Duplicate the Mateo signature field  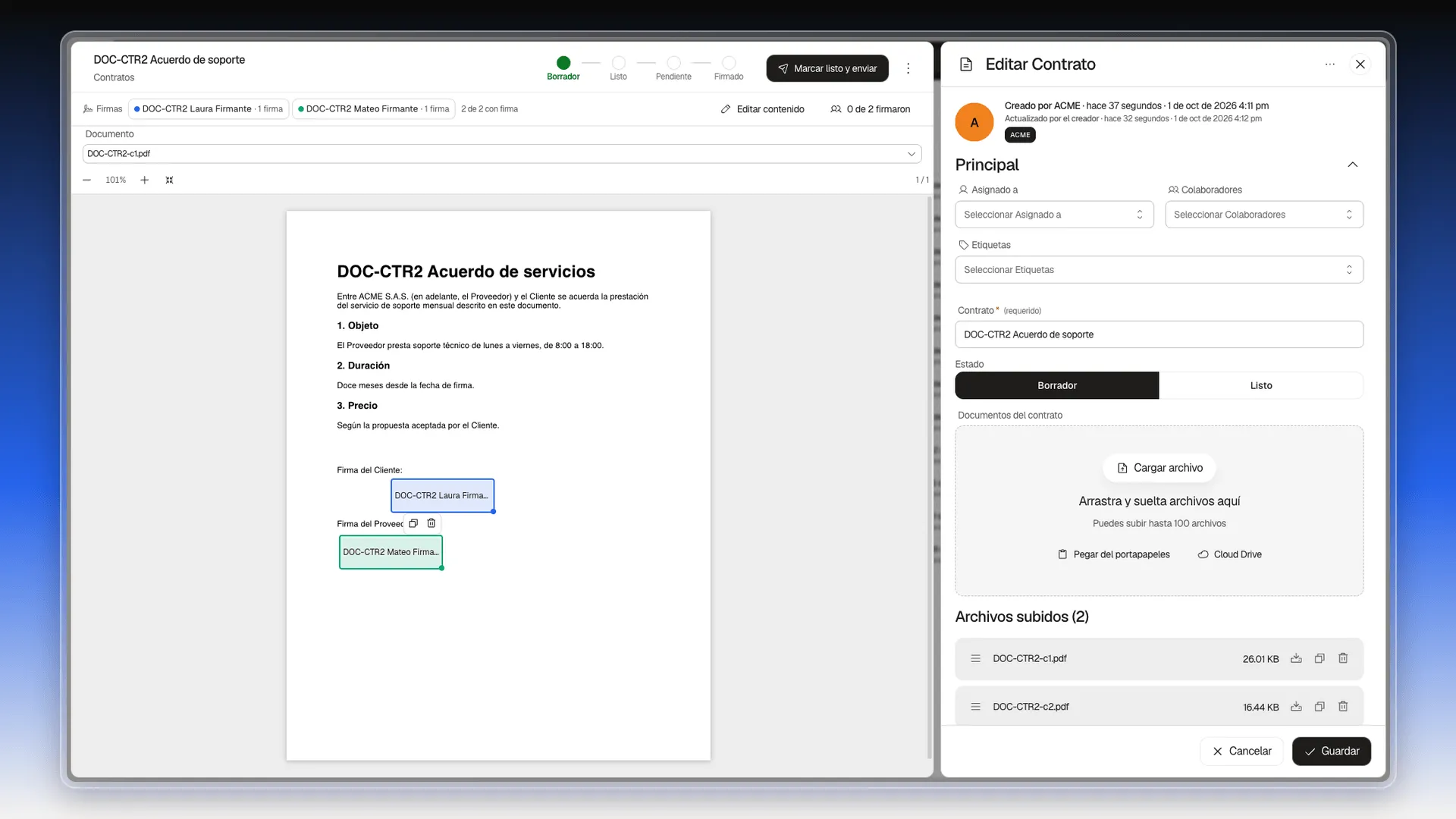(x=413, y=523)
